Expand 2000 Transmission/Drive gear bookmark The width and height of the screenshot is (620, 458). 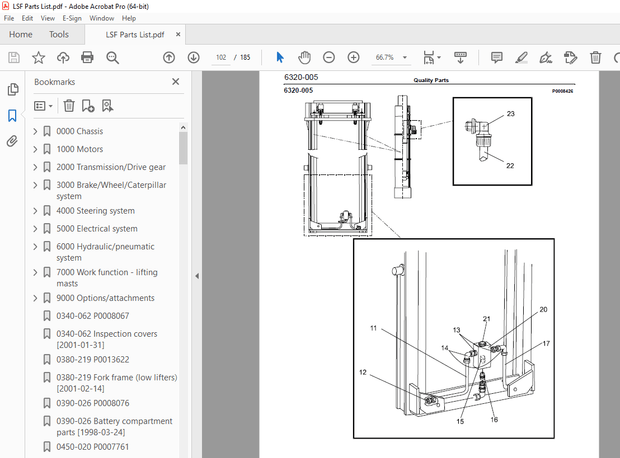point(35,167)
